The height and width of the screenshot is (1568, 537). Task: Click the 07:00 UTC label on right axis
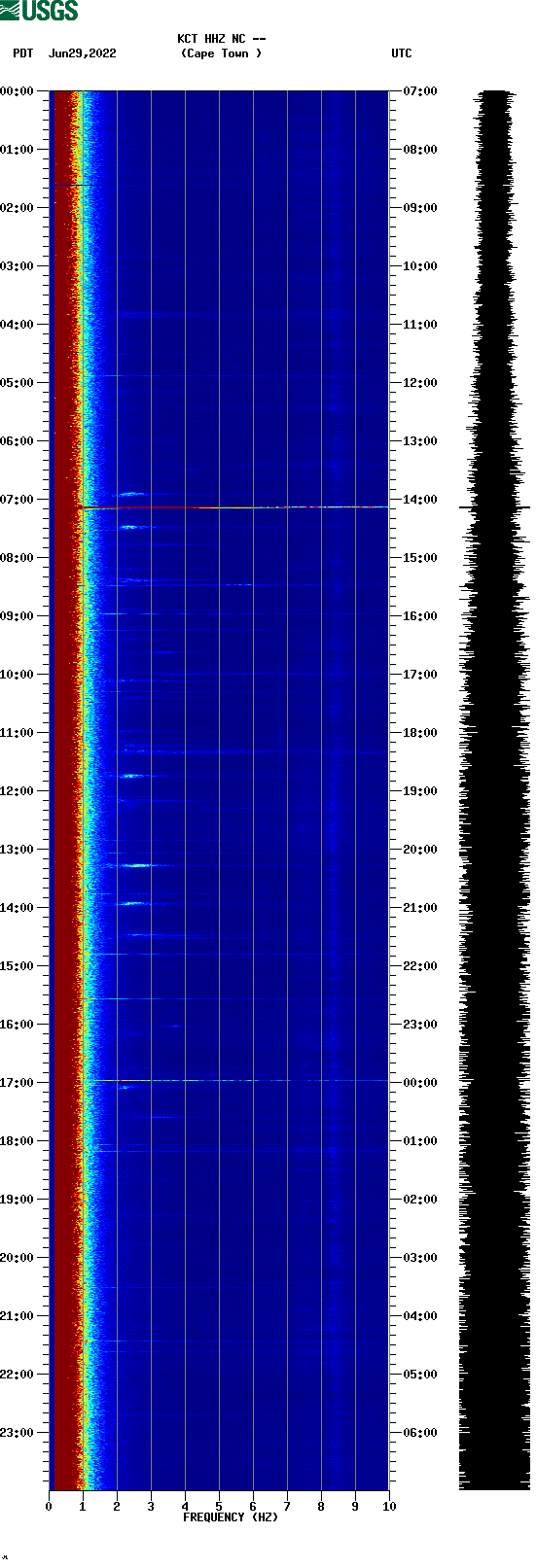coord(420,91)
